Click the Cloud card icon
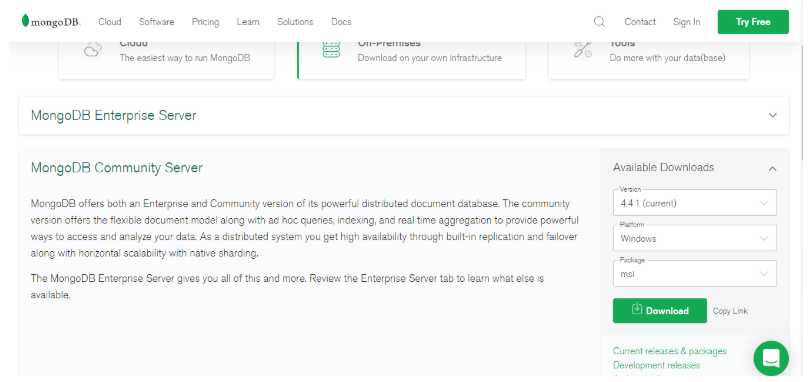The width and height of the screenshot is (811, 382). click(92, 50)
